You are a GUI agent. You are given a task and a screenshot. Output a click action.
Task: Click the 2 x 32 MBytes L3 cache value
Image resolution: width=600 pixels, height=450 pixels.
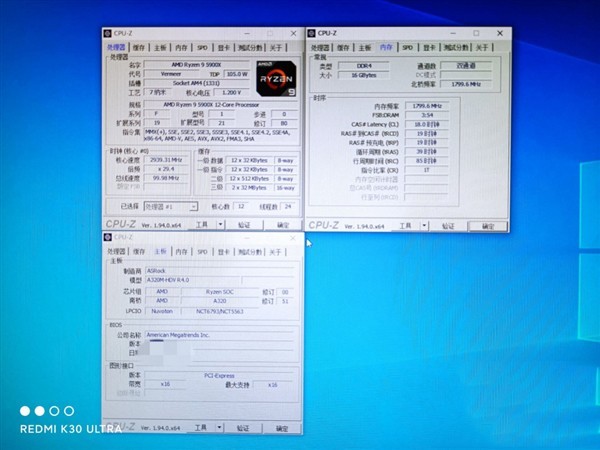249,188
